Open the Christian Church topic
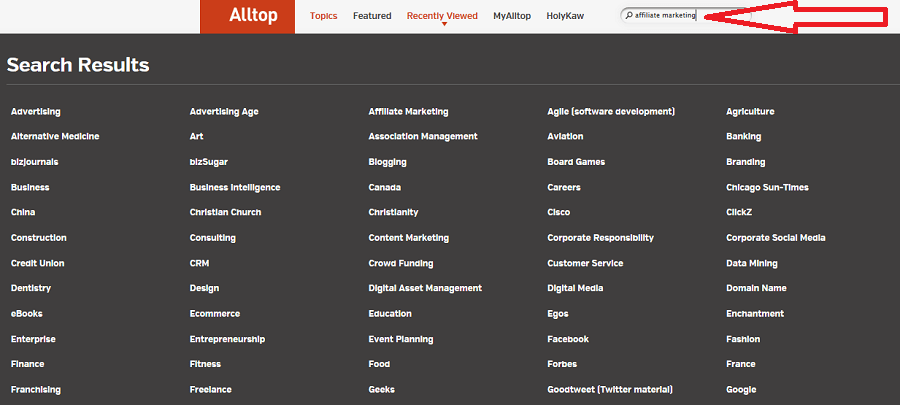Screen dimensions: 900x405 click(226, 212)
